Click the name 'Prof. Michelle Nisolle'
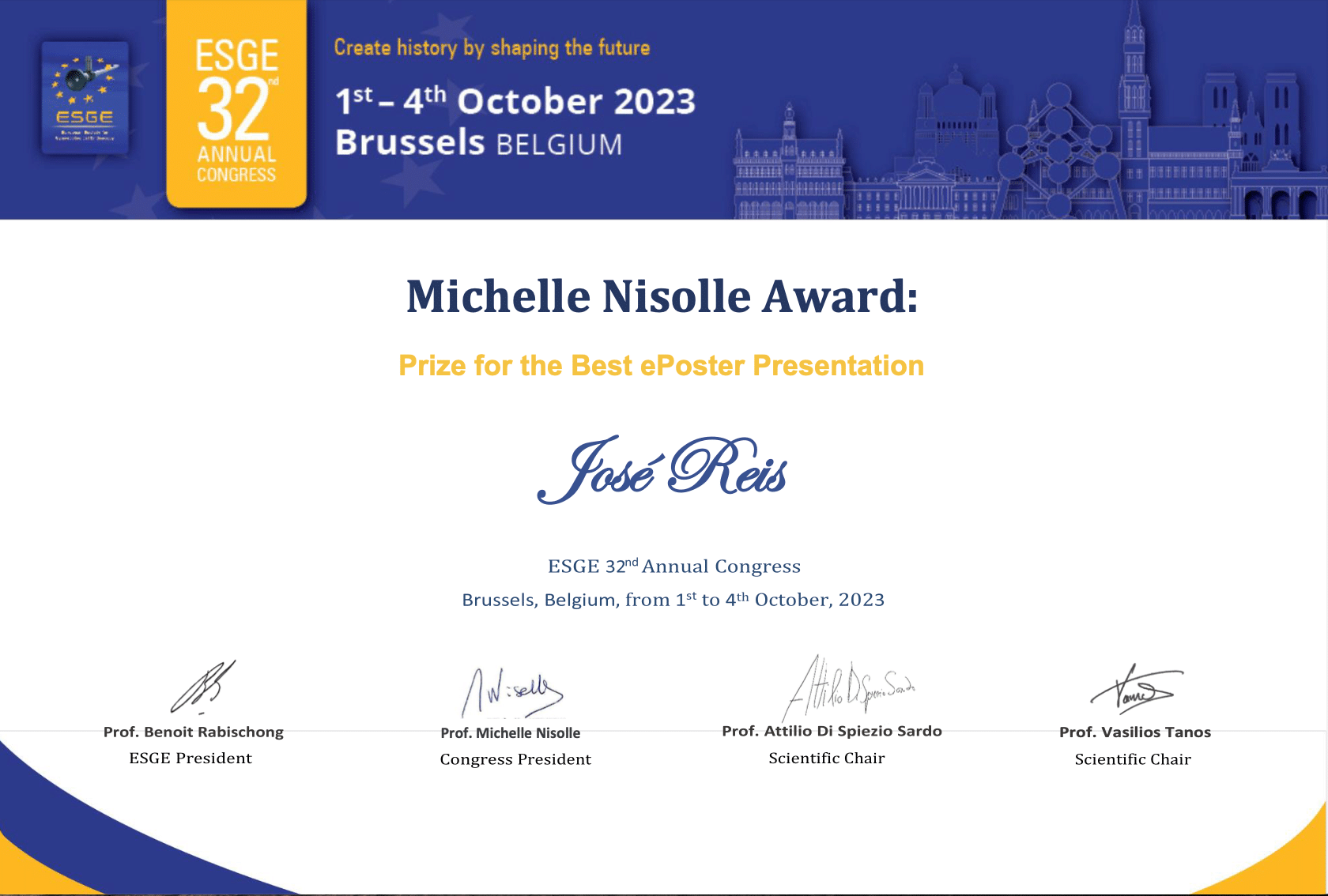 coord(511,733)
